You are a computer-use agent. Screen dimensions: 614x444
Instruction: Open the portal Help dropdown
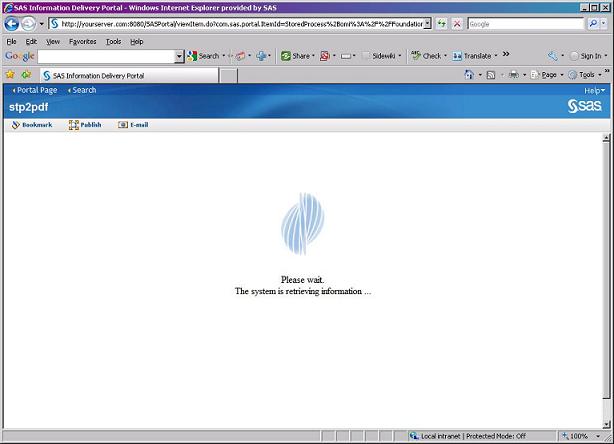(594, 90)
